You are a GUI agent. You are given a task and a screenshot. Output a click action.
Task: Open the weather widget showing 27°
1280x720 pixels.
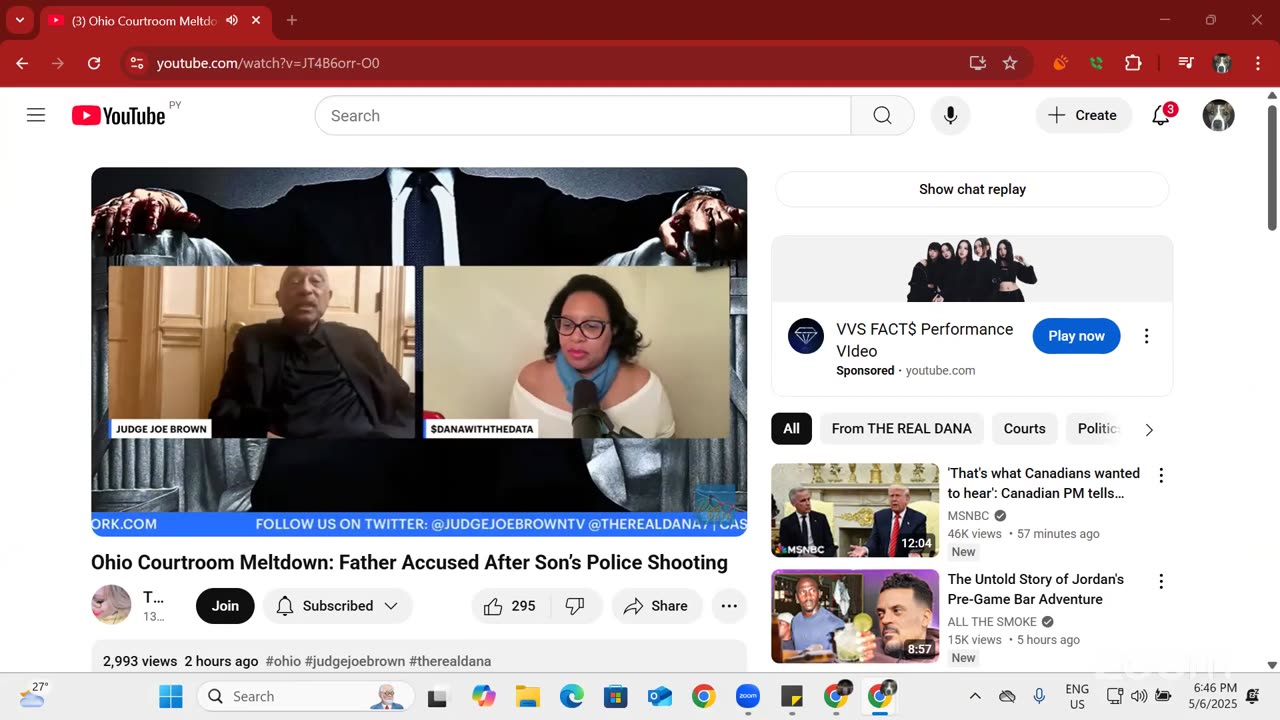point(34,696)
